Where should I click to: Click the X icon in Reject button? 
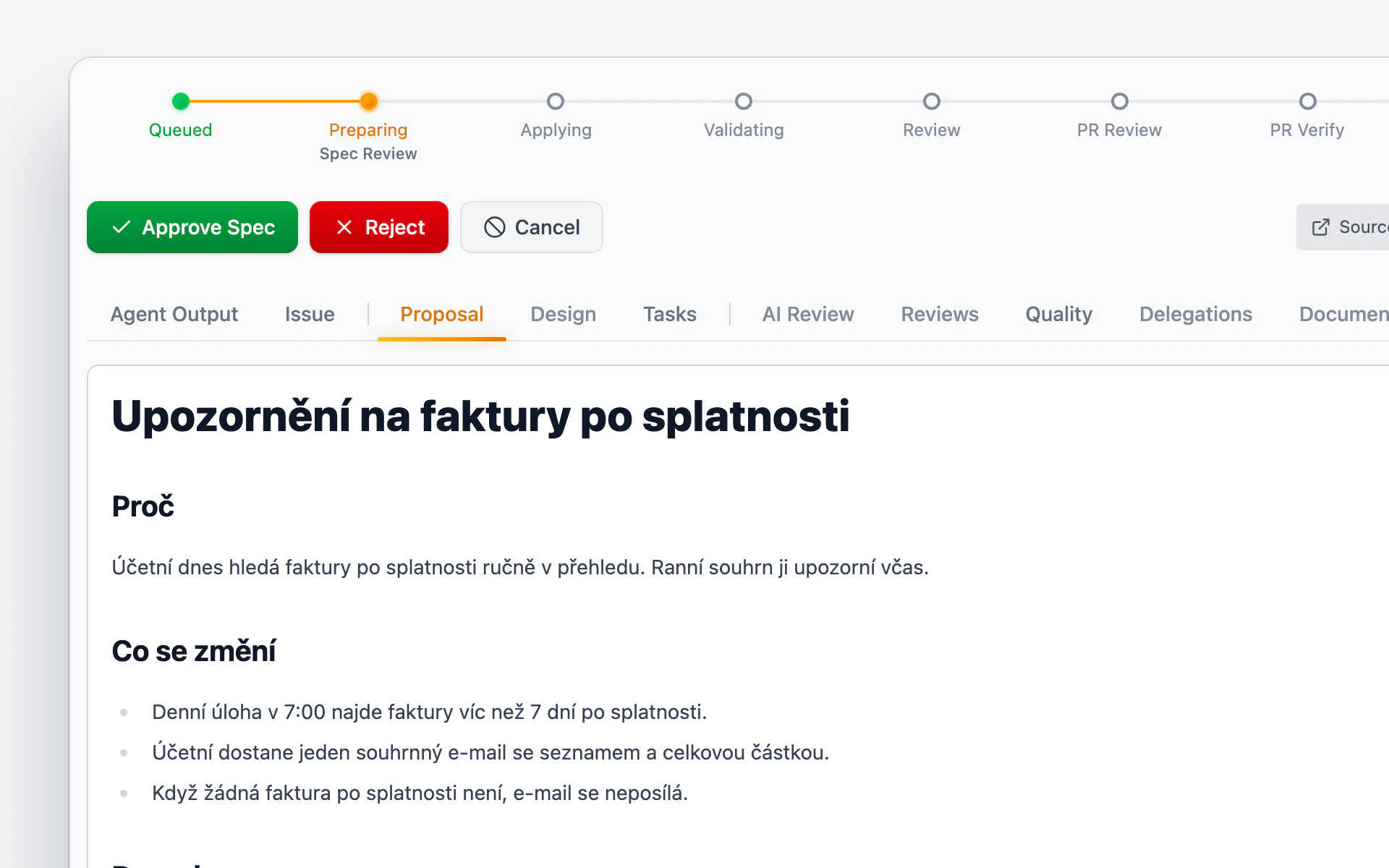(x=344, y=227)
